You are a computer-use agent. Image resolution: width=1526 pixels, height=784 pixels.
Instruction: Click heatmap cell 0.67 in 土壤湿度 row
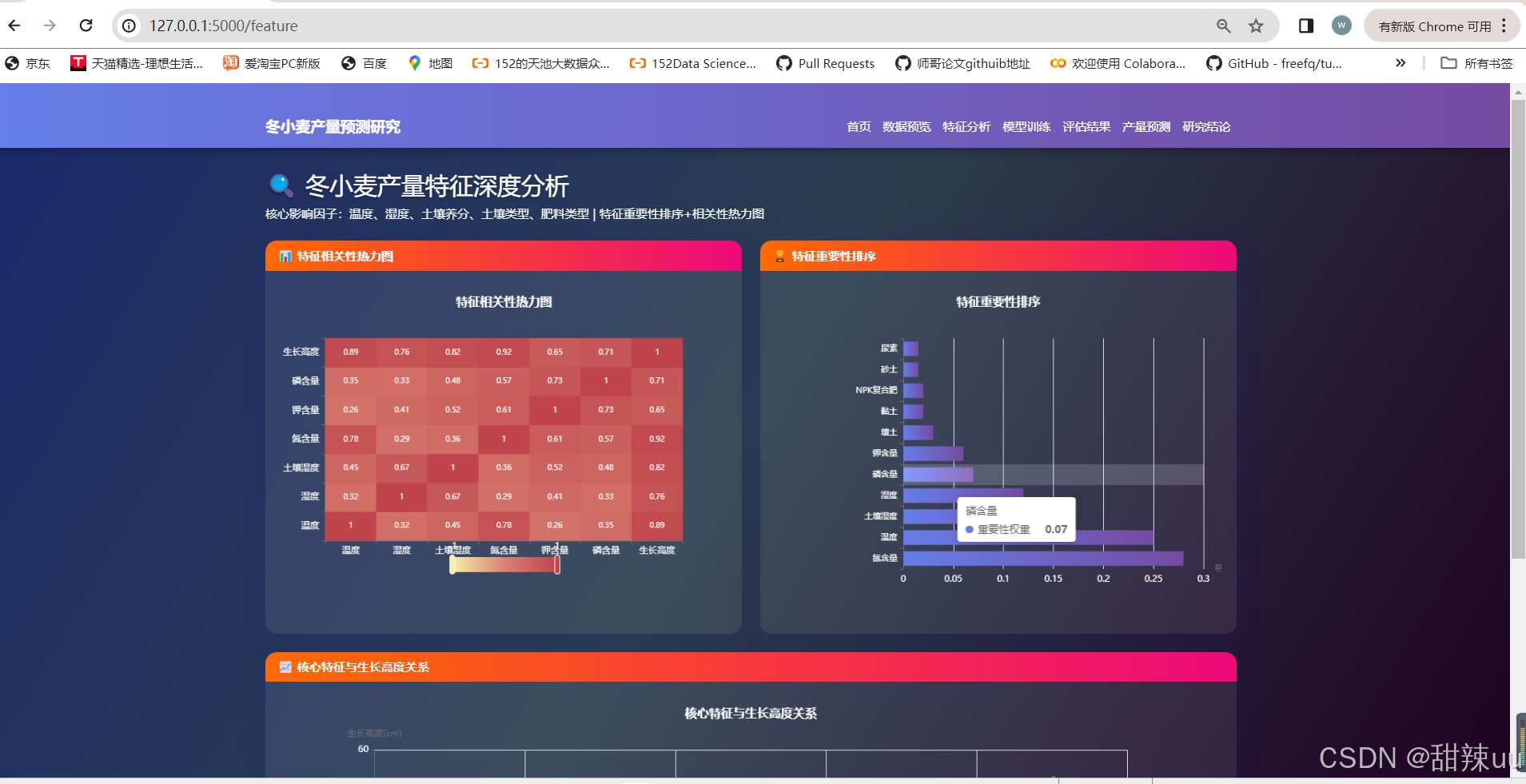(x=402, y=468)
